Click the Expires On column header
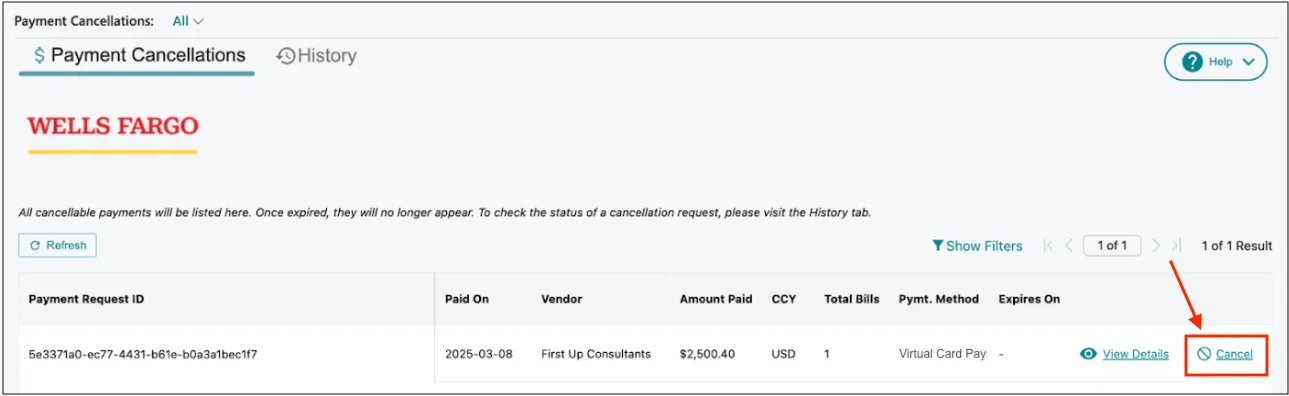This screenshot has height=396, width=1289. 1029,299
